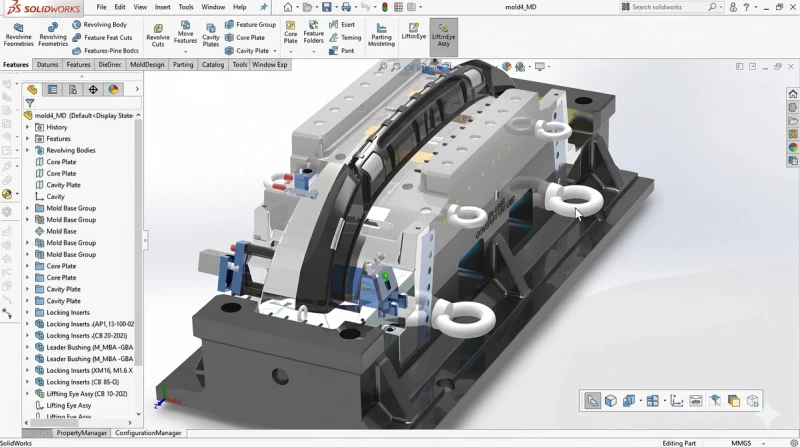Select the Feature Feat Cuts tool
The height and width of the screenshot is (447, 800).
(102, 38)
